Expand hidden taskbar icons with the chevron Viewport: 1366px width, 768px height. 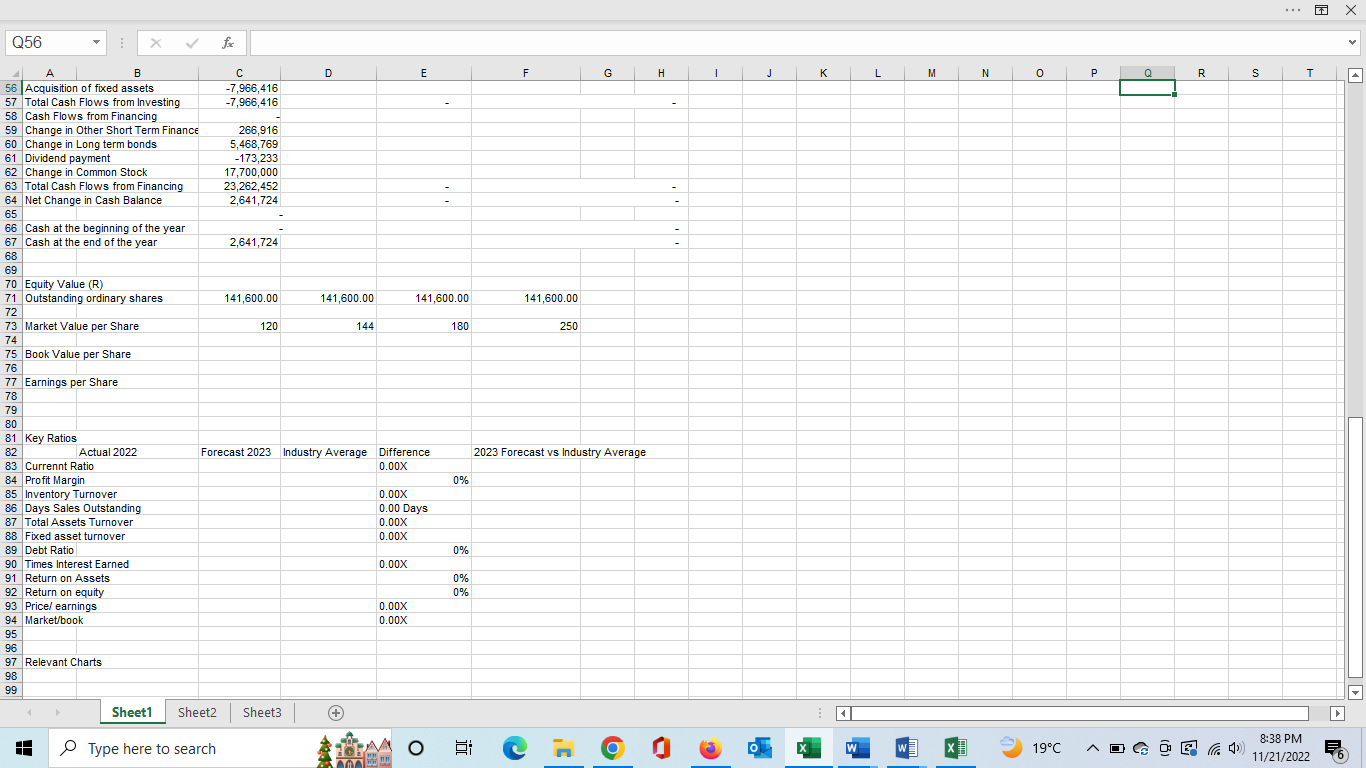1093,748
